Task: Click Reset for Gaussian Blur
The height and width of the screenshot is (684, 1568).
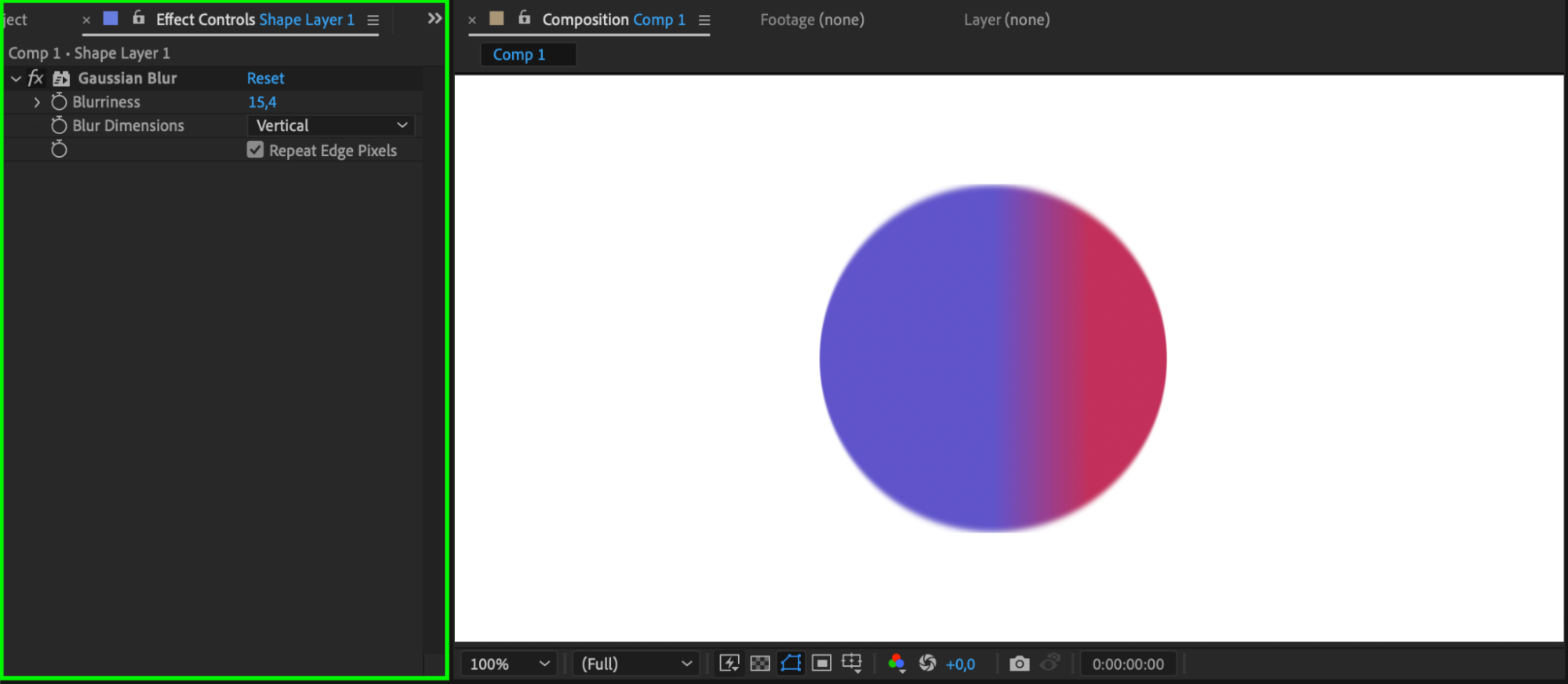Action: pyautogui.click(x=265, y=78)
